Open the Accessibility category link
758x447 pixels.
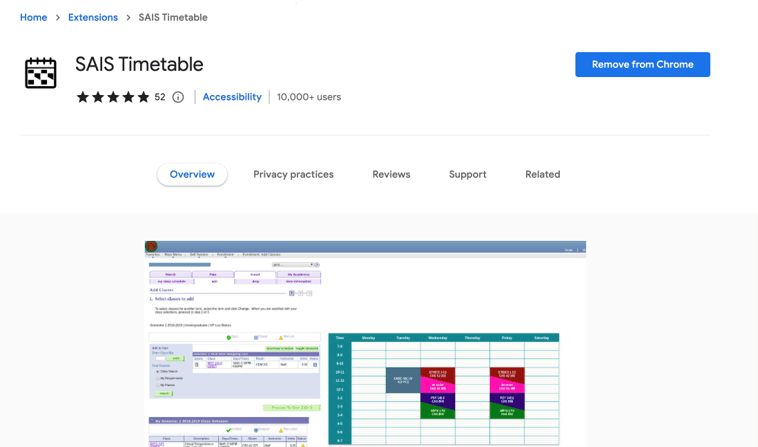[232, 97]
